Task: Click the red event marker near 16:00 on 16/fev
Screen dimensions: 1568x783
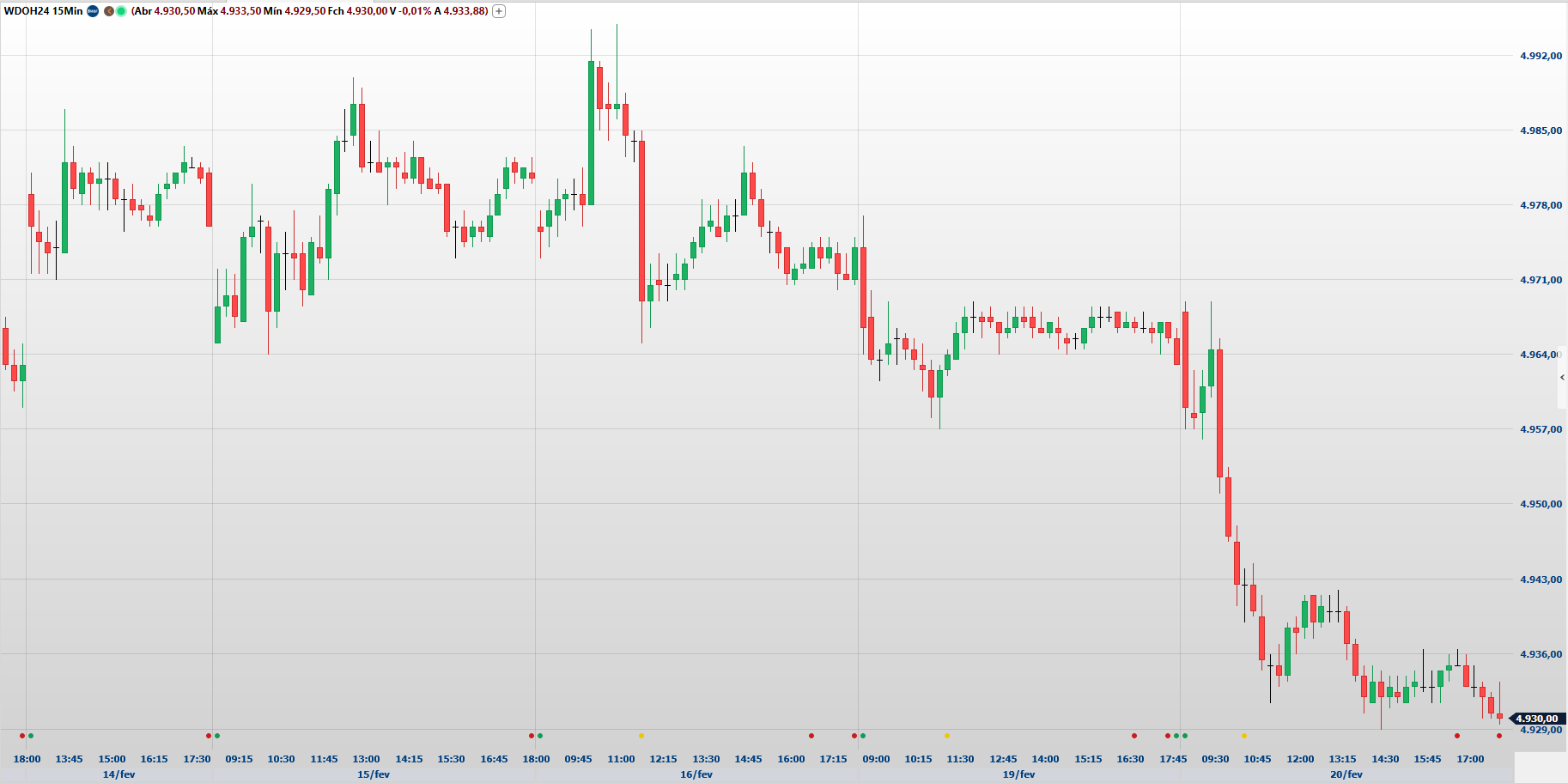Action: 811,736
